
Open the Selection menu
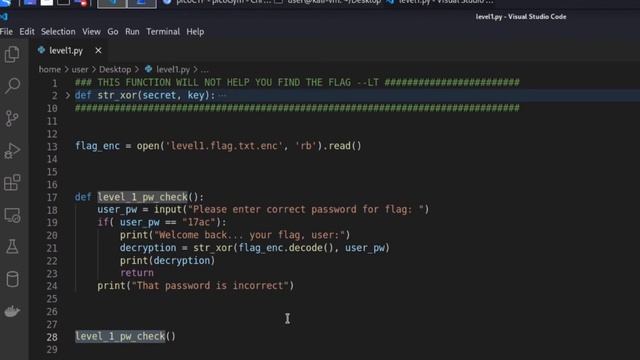pyautogui.click(x=58, y=31)
